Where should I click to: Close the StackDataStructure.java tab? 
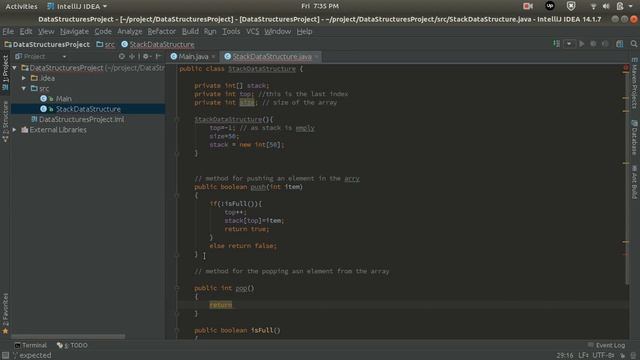click(x=317, y=57)
